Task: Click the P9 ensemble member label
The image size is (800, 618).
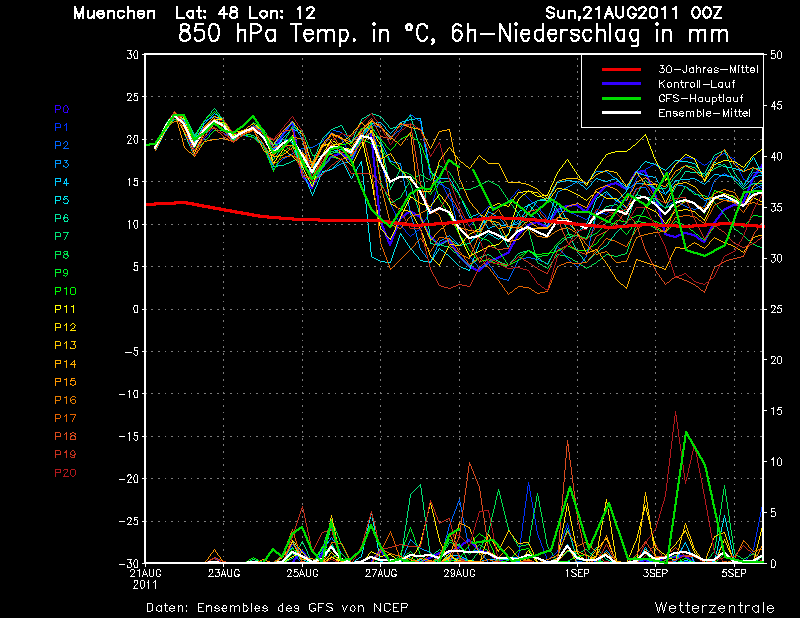Action: 62,273
